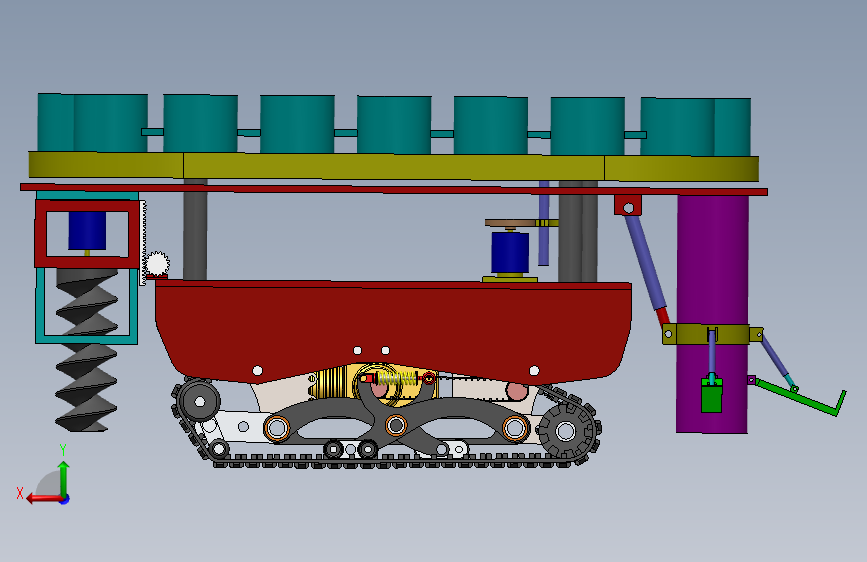Select the blue motor atop the red hull
The width and height of the screenshot is (867, 562).
point(510,252)
